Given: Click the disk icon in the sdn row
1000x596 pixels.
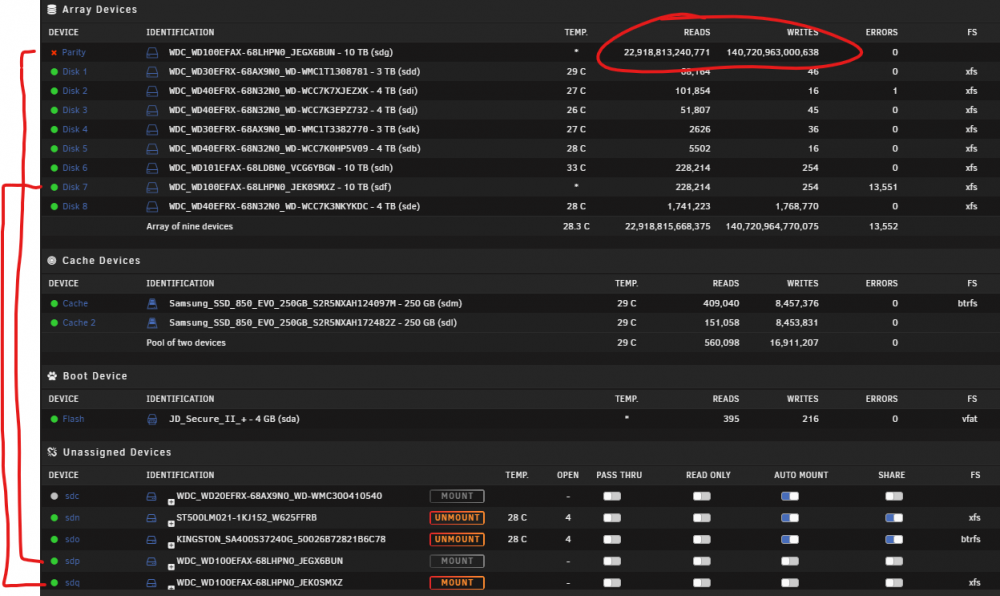Looking at the screenshot, I should [151, 518].
